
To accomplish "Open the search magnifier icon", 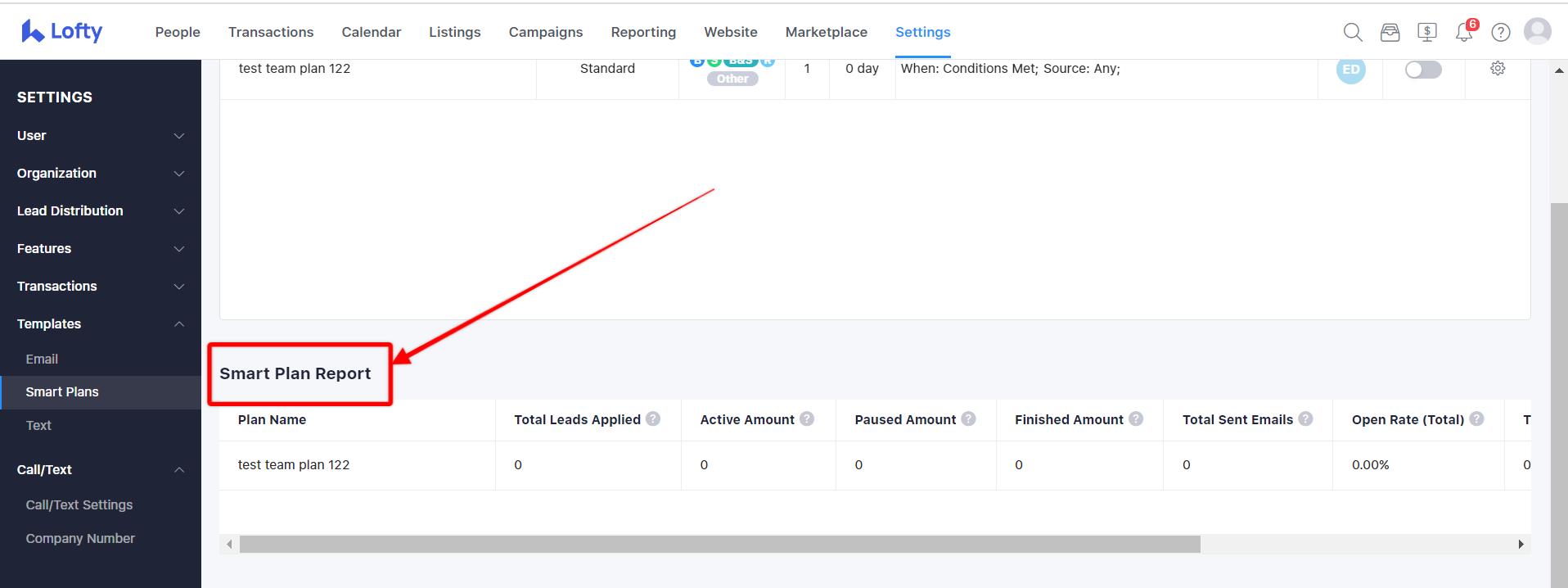I will click(x=1353, y=32).
